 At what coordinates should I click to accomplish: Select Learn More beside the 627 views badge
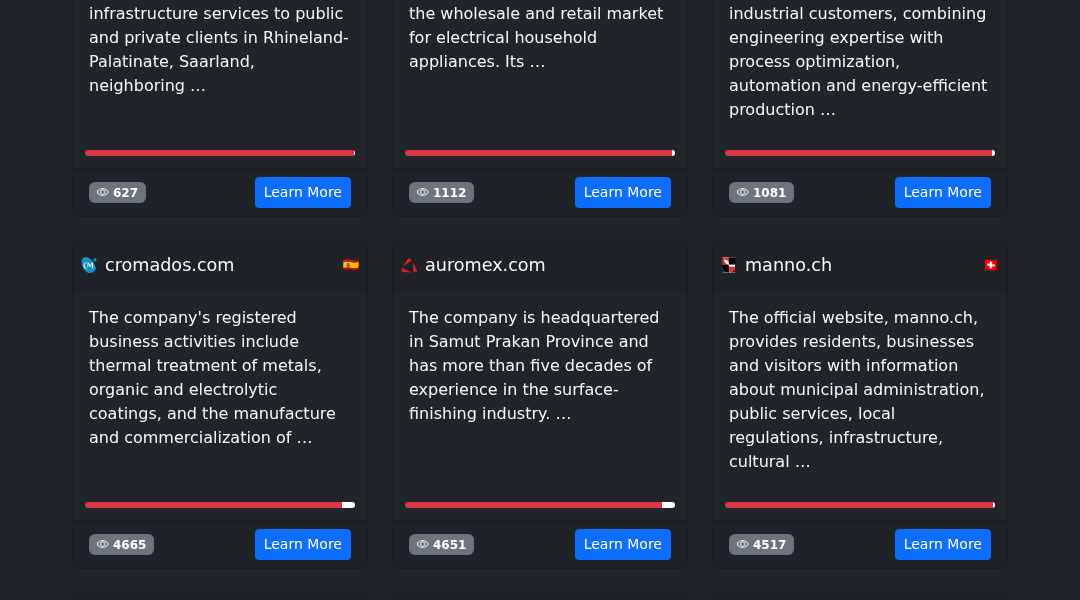pyautogui.click(x=303, y=192)
